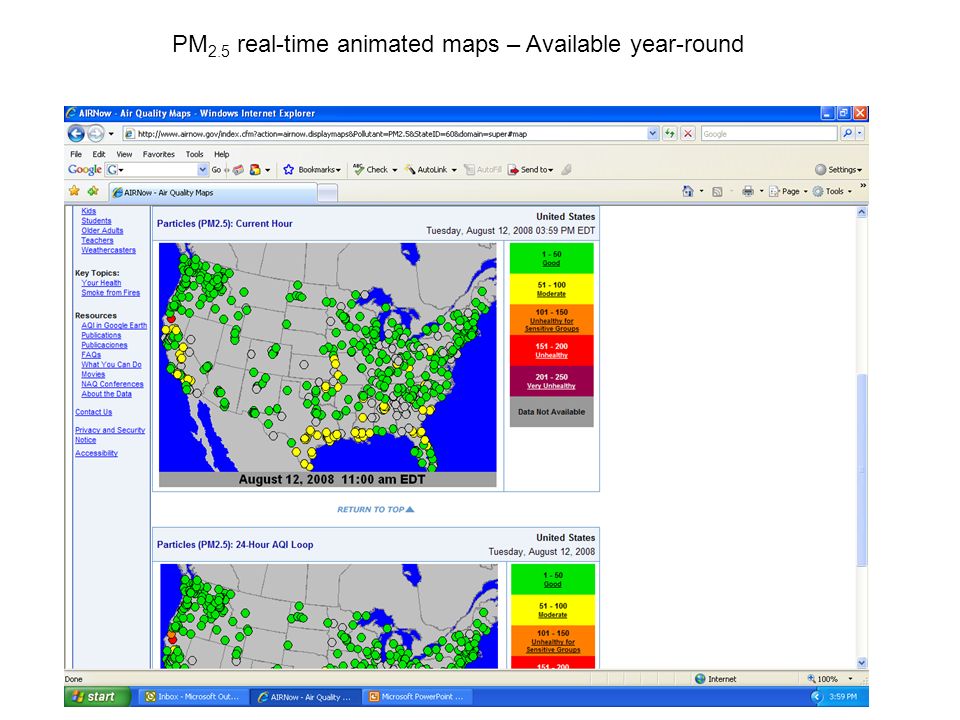Click the colorful Google Toolbar button icon
960x720 pixels.
(x=255, y=170)
